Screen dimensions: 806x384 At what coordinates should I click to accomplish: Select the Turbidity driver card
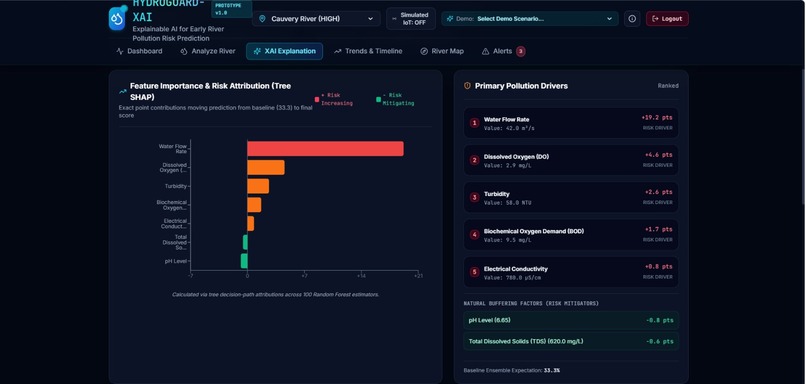click(x=571, y=197)
